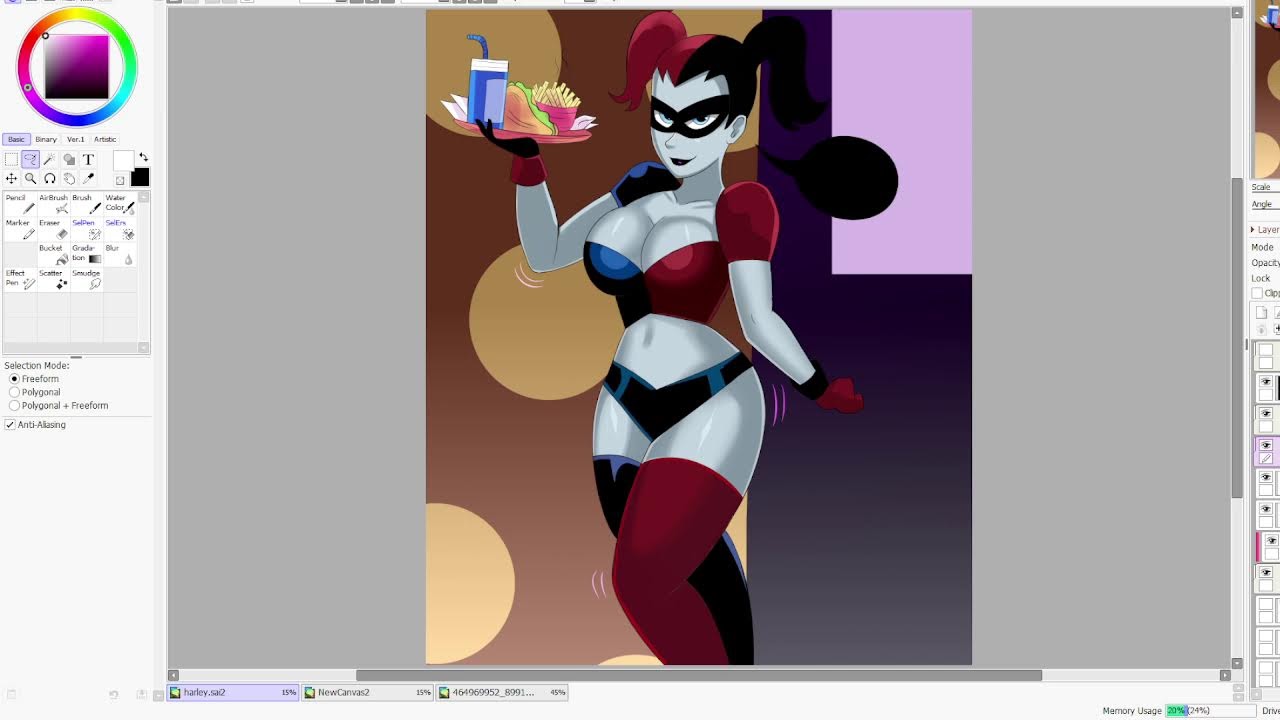Viewport: 1280px width, 720px height.
Task: Choose the Water Color brush
Action: (120, 203)
